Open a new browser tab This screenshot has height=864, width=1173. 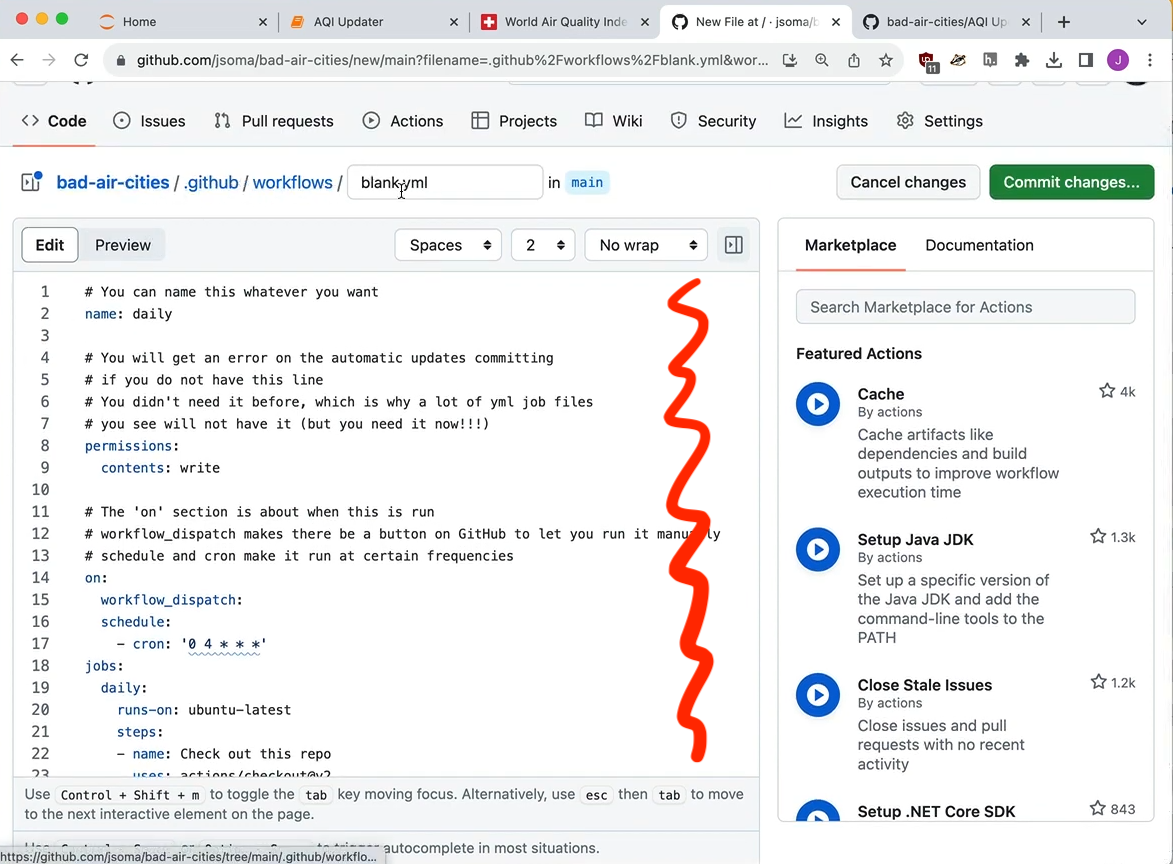(1064, 22)
